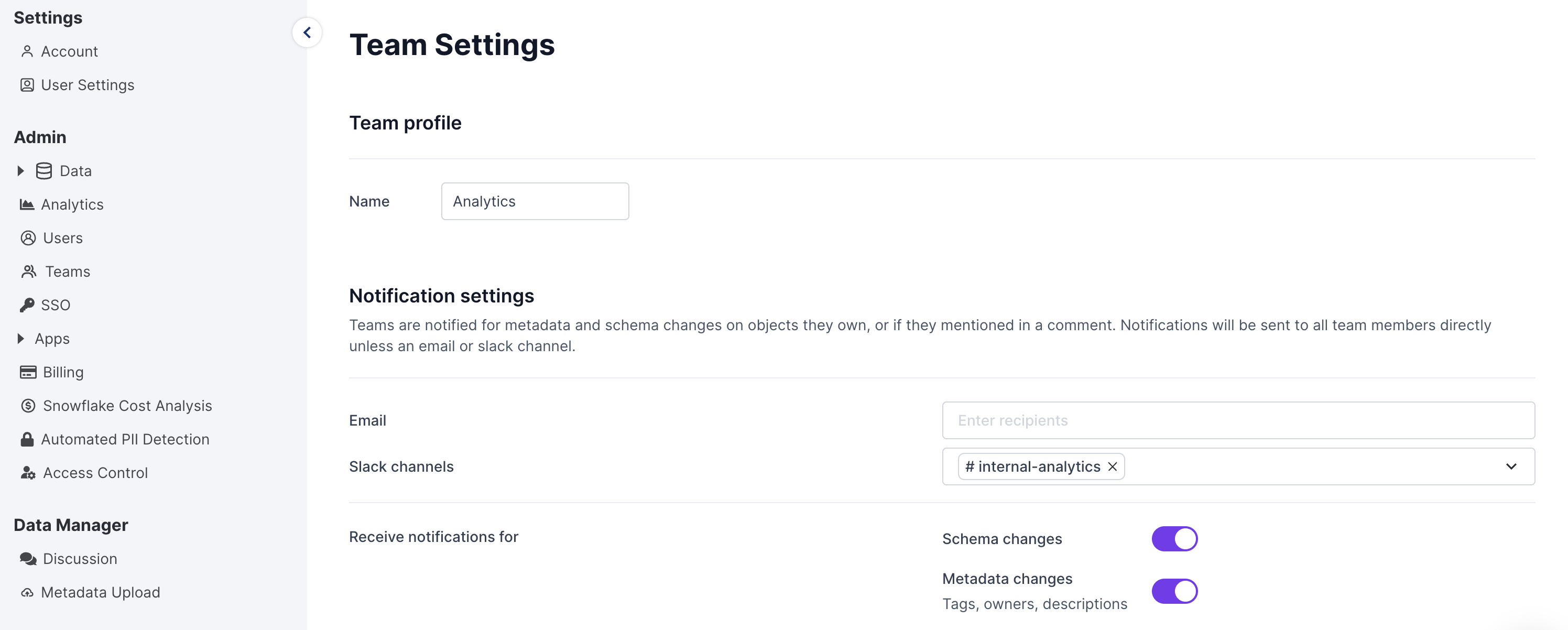The width and height of the screenshot is (1568, 630).
Task: Remove the internal-analytics Slack channel tag
Action: coord(1112,466)
